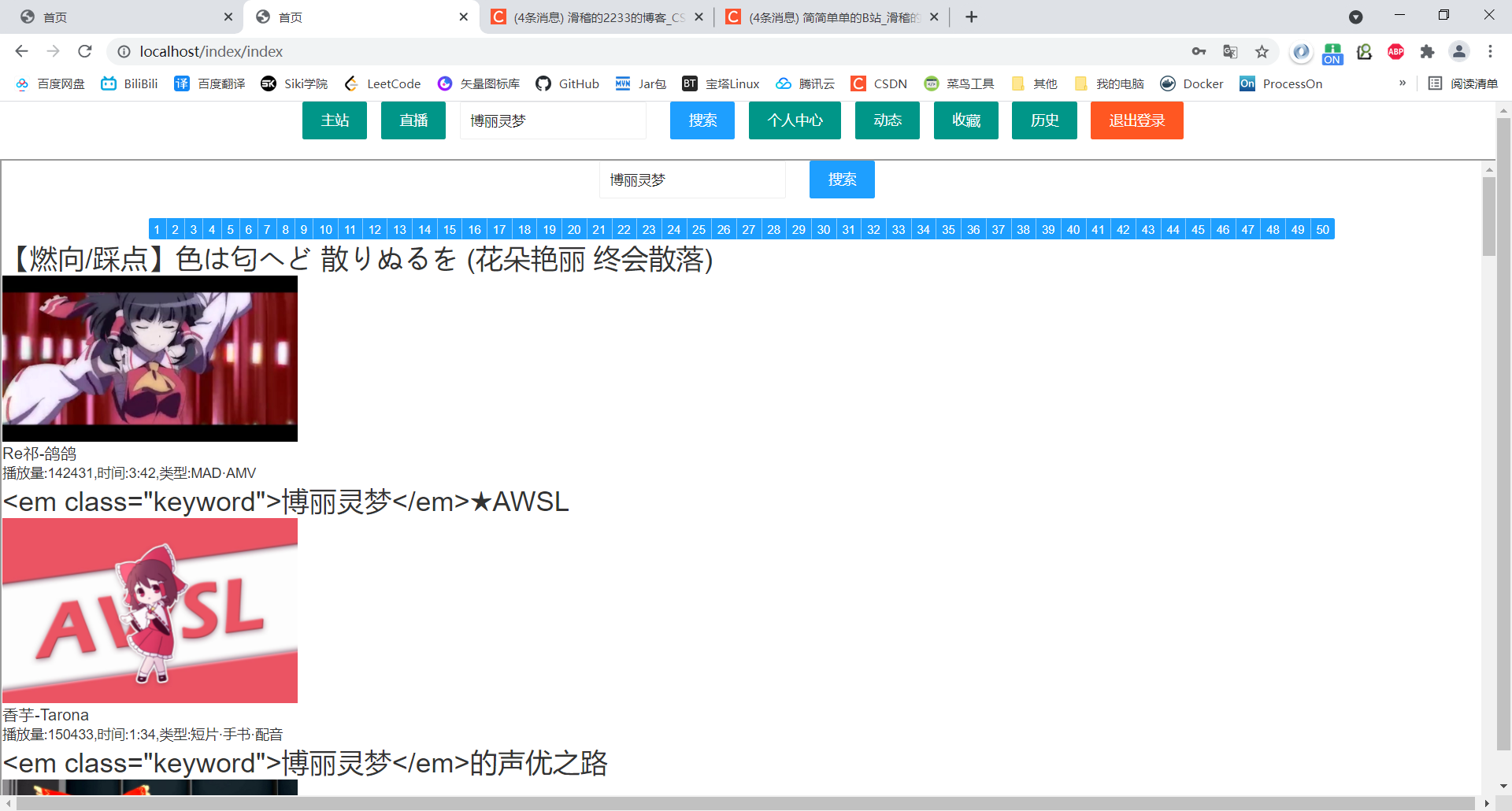Switch to 滑稽的2233的博客 CSDN tab
The height and width of the screenshot is (811, 1512).
(x=596, y=17)
